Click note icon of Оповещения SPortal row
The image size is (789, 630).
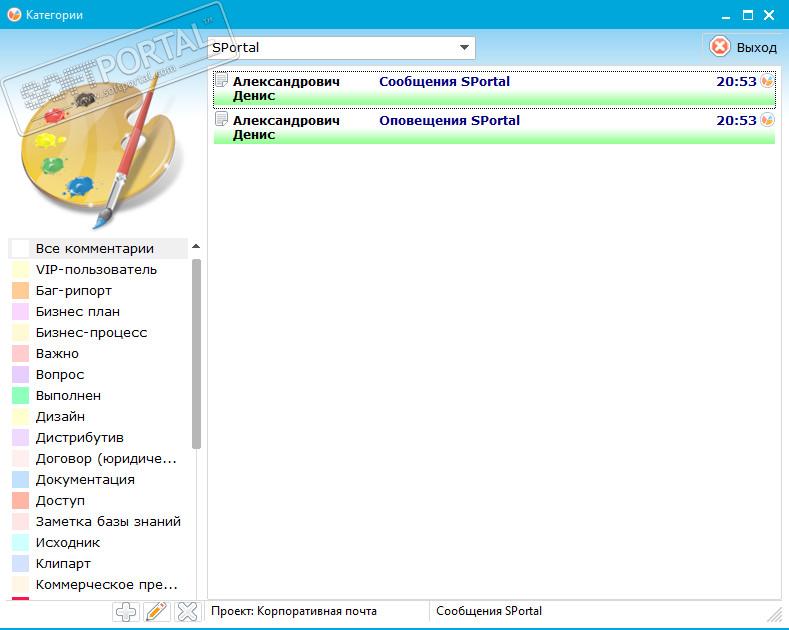tap(221, 119)
